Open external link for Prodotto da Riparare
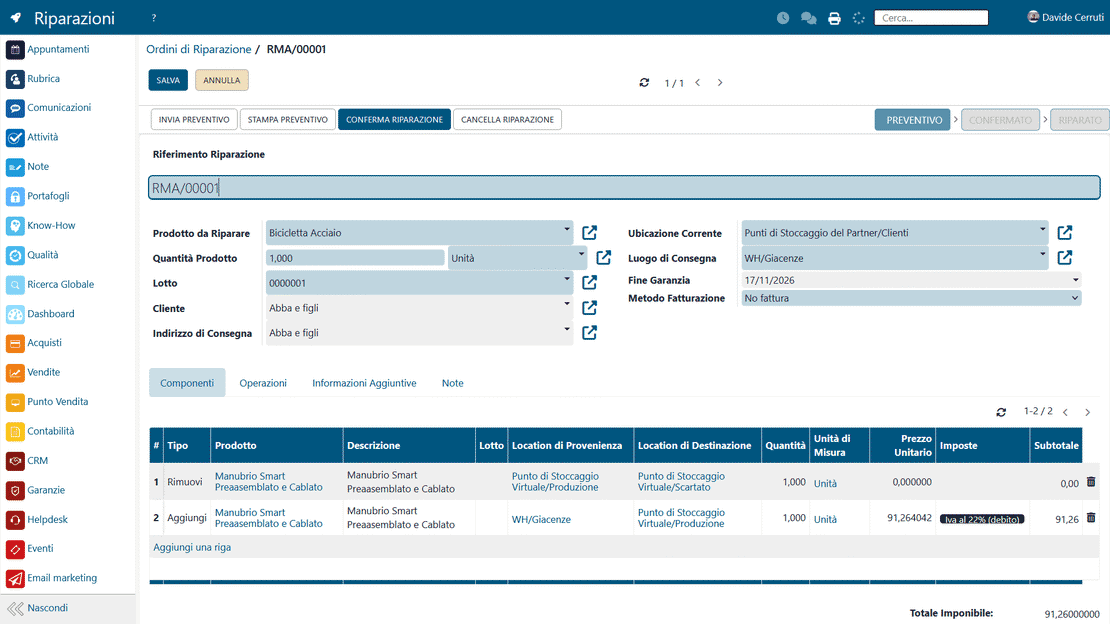Screen dimensions: 1110x624 click(x=590, y=233)
